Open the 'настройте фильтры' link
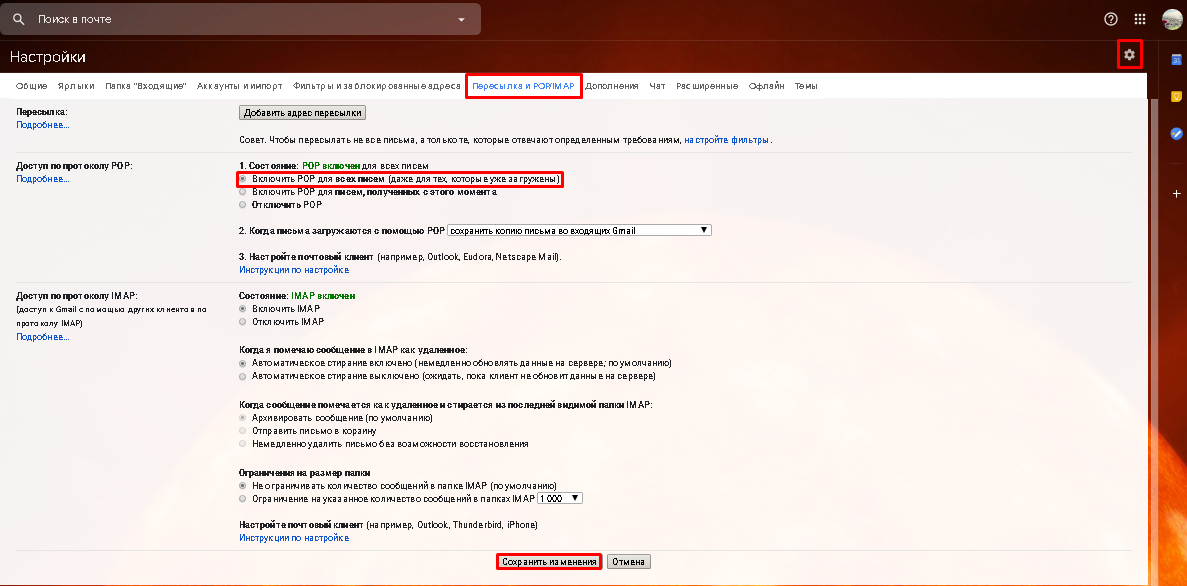The height and width of the screenshot is (586, 1187). 727,140
